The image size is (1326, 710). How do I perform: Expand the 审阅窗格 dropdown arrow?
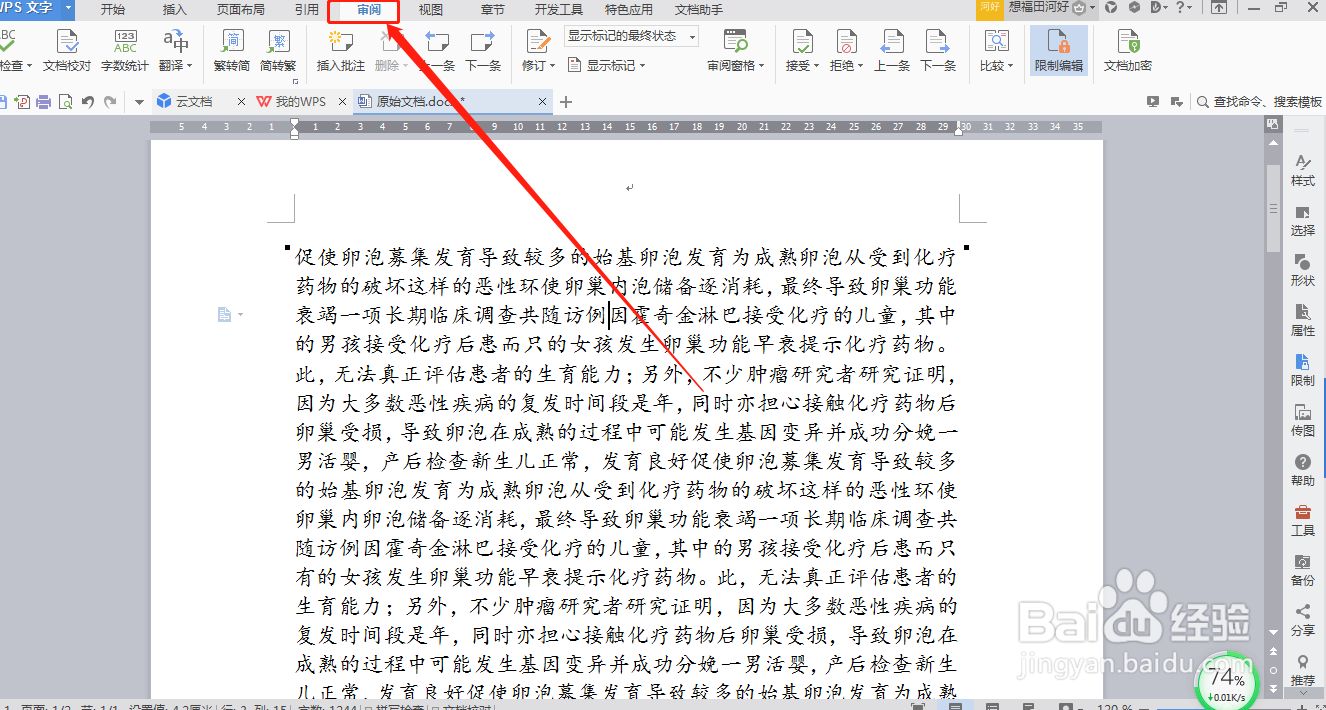[x=762, y=66]
